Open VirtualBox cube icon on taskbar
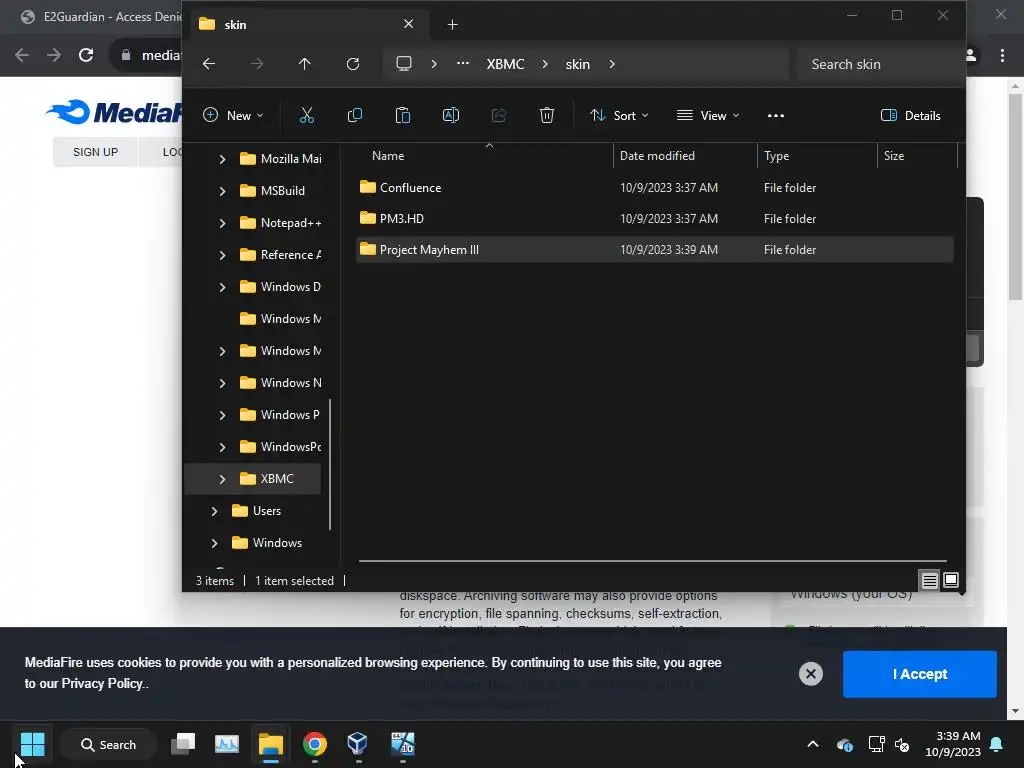 (x=357, y=744)
